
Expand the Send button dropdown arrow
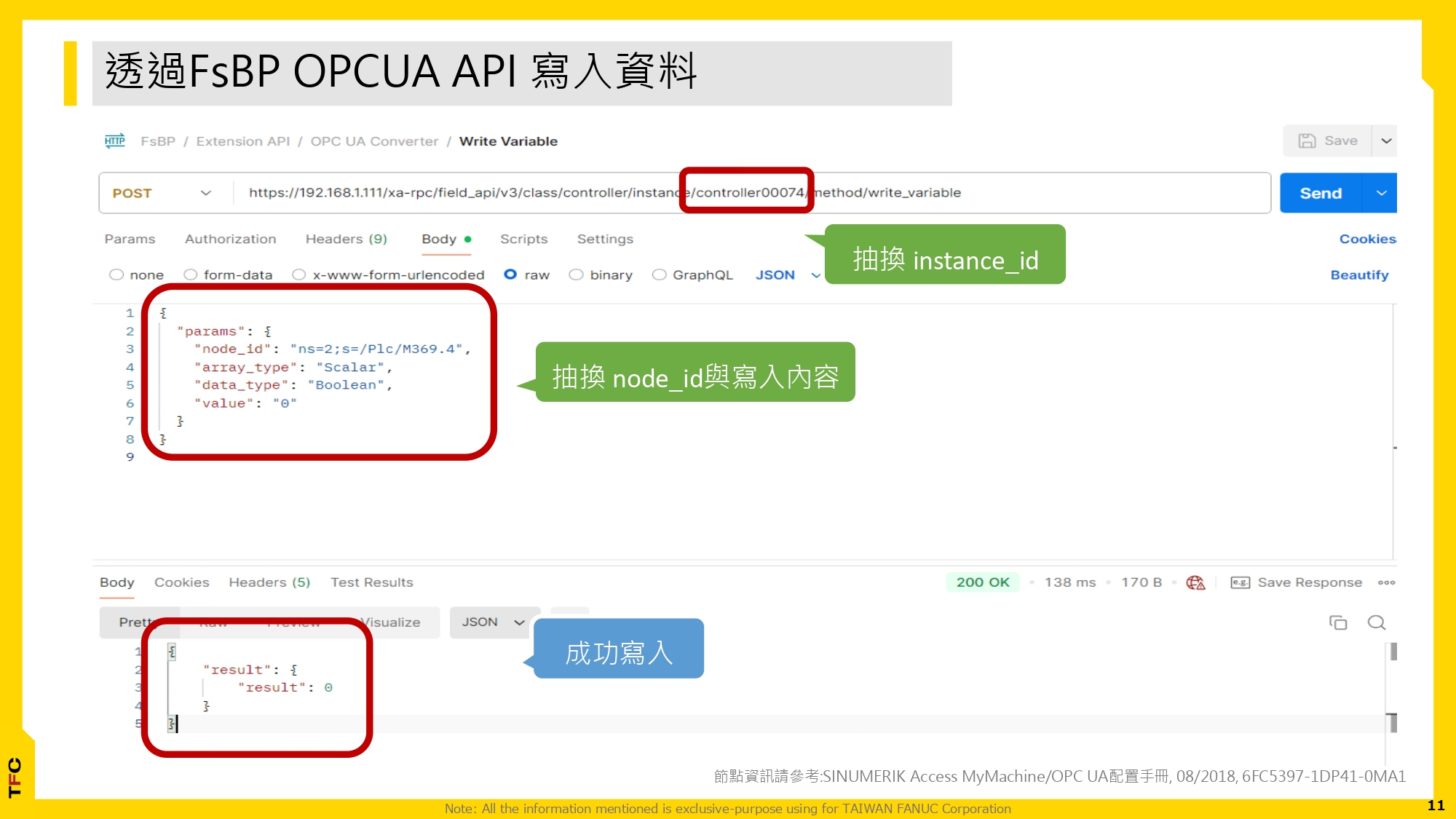tap(1381, 193)
